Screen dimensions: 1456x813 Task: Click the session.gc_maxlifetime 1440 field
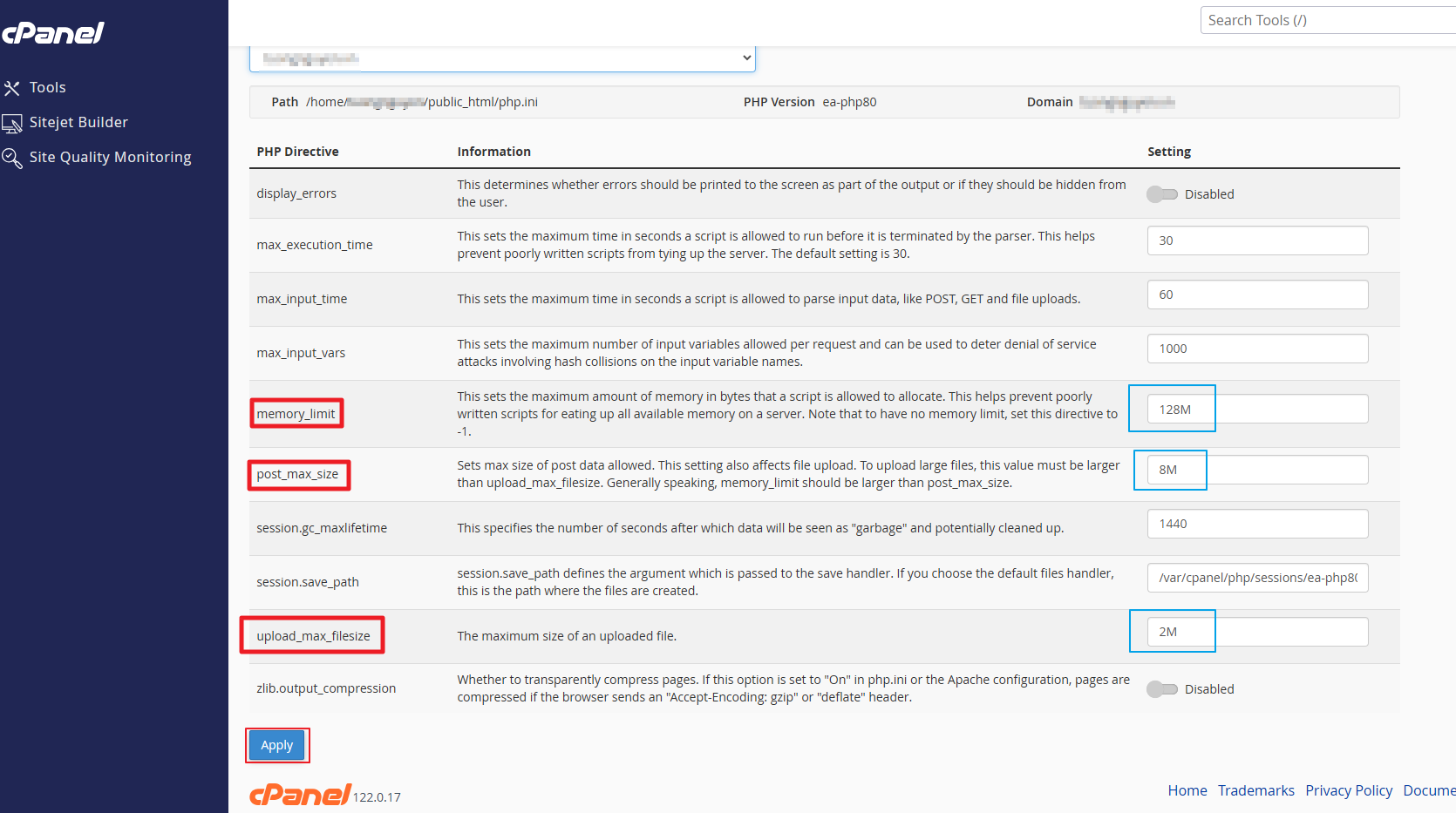1257,524
